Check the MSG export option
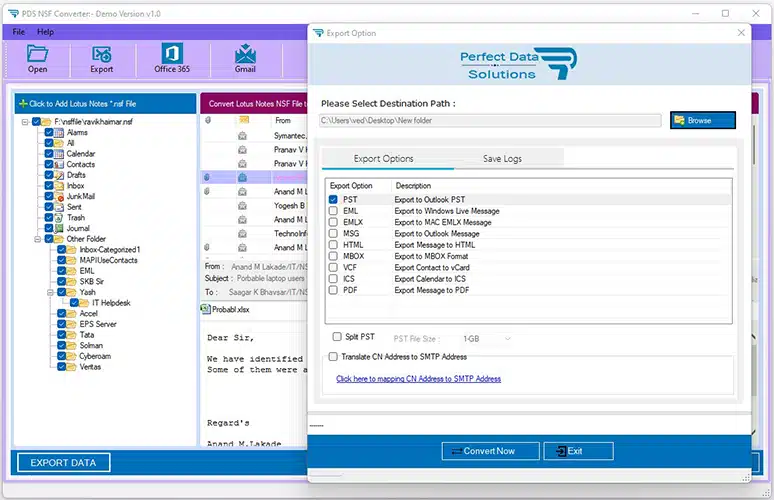 tap(333, 233)
